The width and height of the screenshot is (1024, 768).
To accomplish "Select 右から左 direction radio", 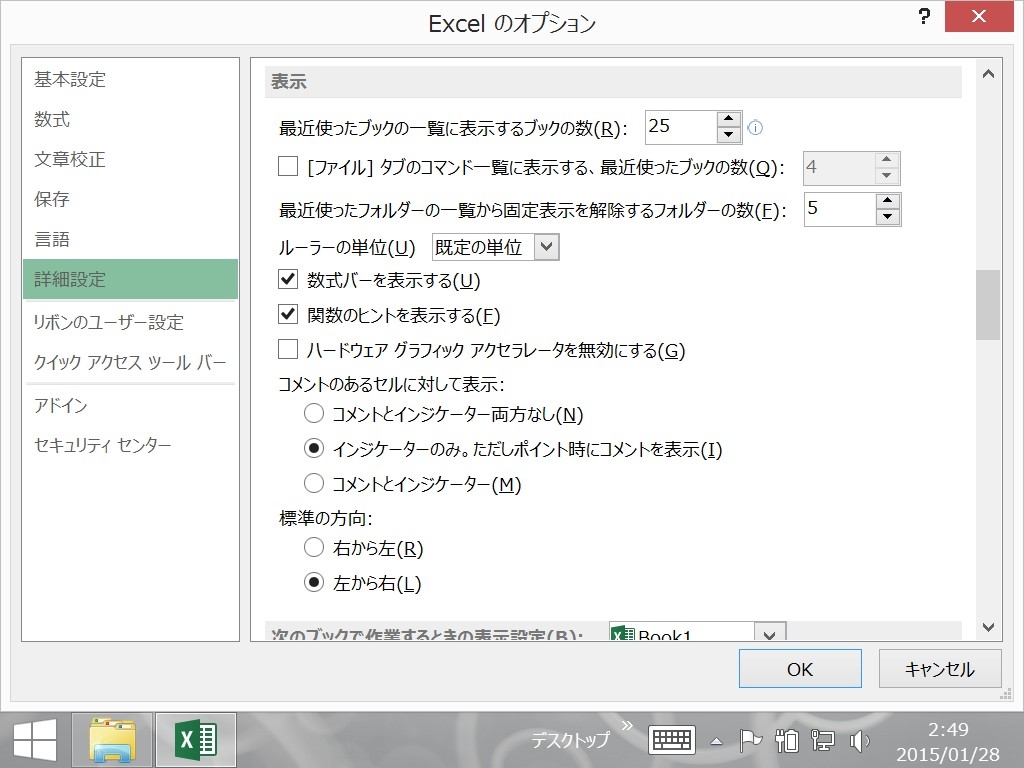I will tap(314, 547).
